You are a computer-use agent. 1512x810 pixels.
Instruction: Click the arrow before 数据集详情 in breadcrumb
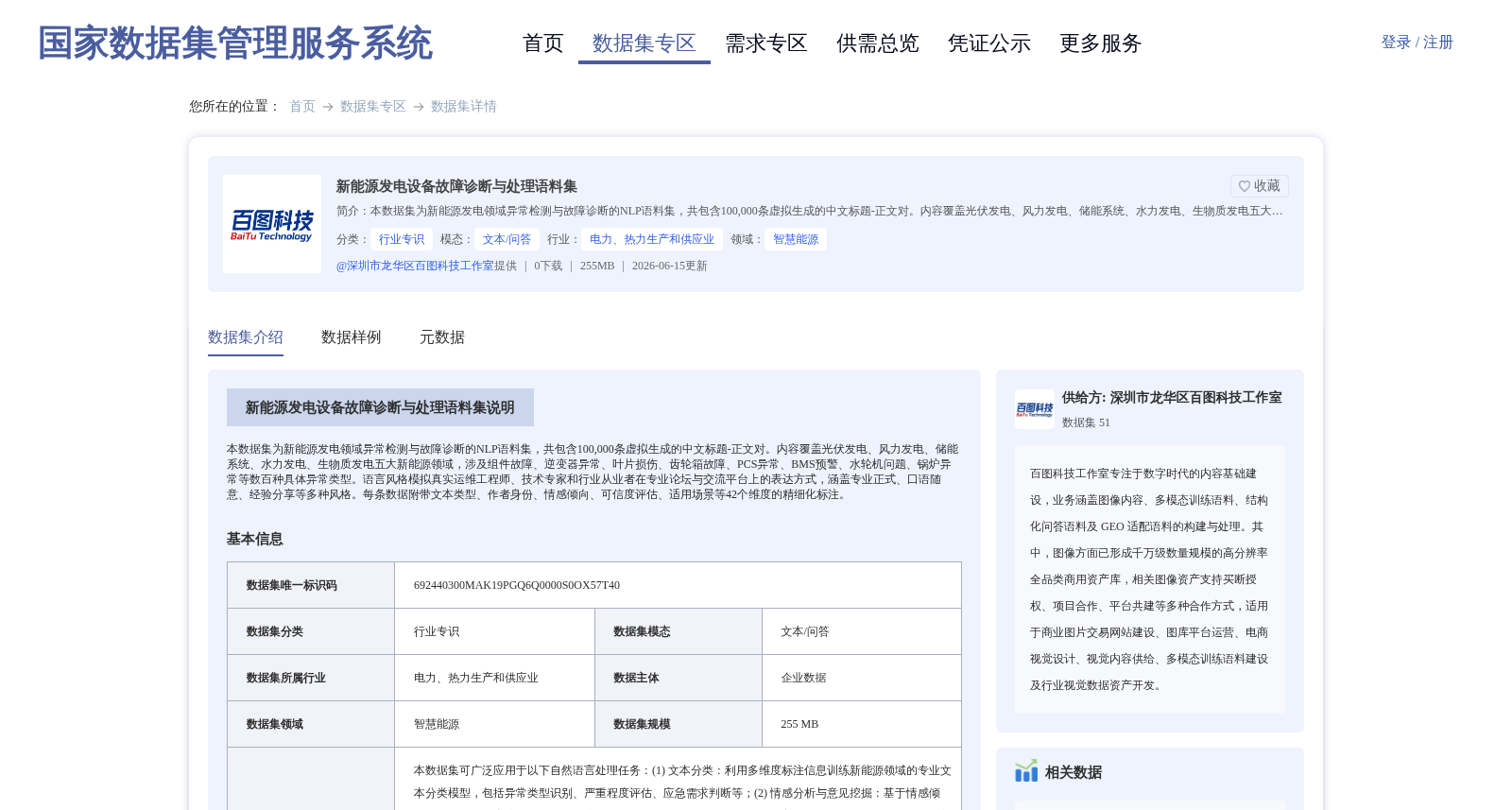[x=419, y=107]
